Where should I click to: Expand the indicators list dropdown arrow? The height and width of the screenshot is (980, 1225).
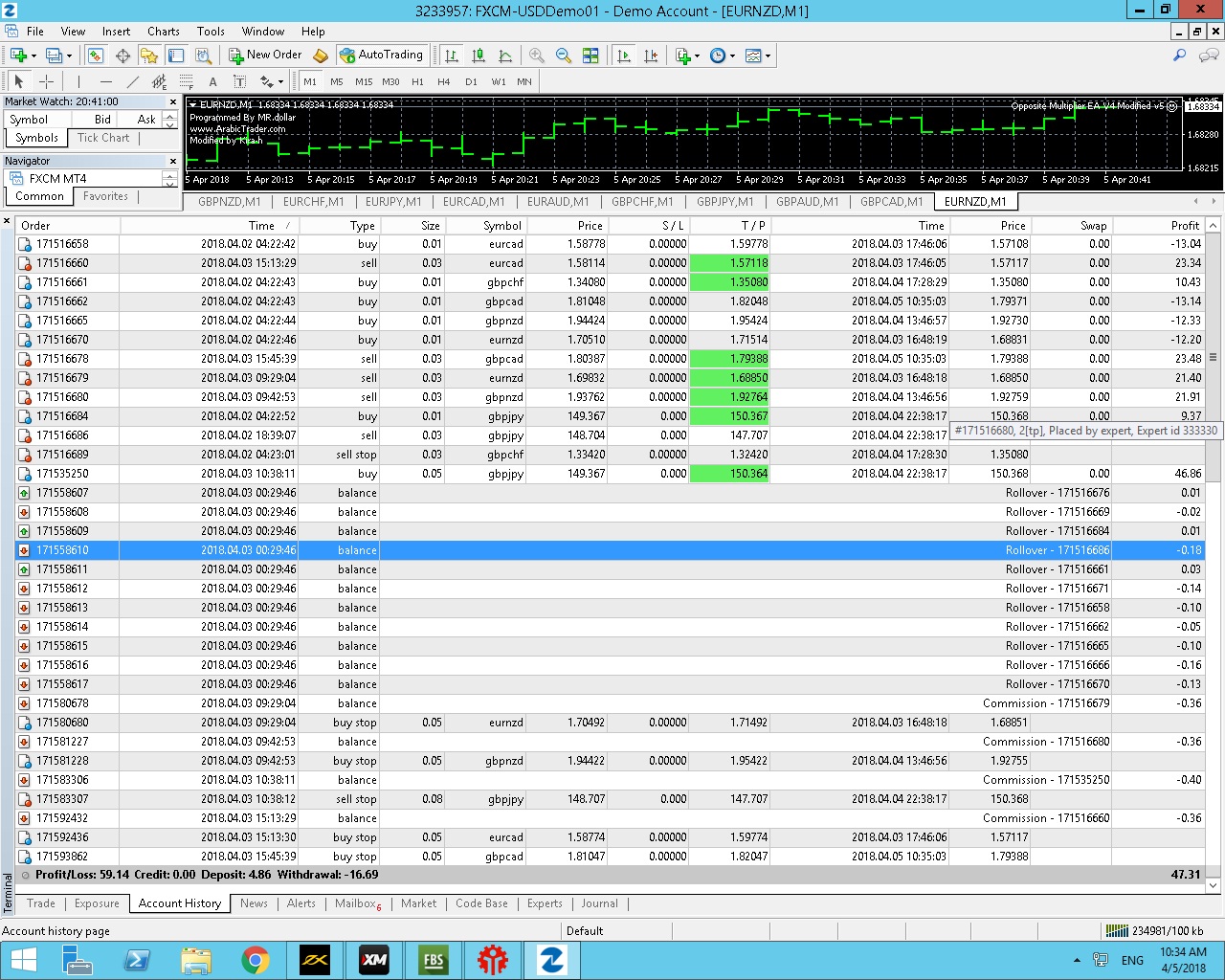point(697,56)
